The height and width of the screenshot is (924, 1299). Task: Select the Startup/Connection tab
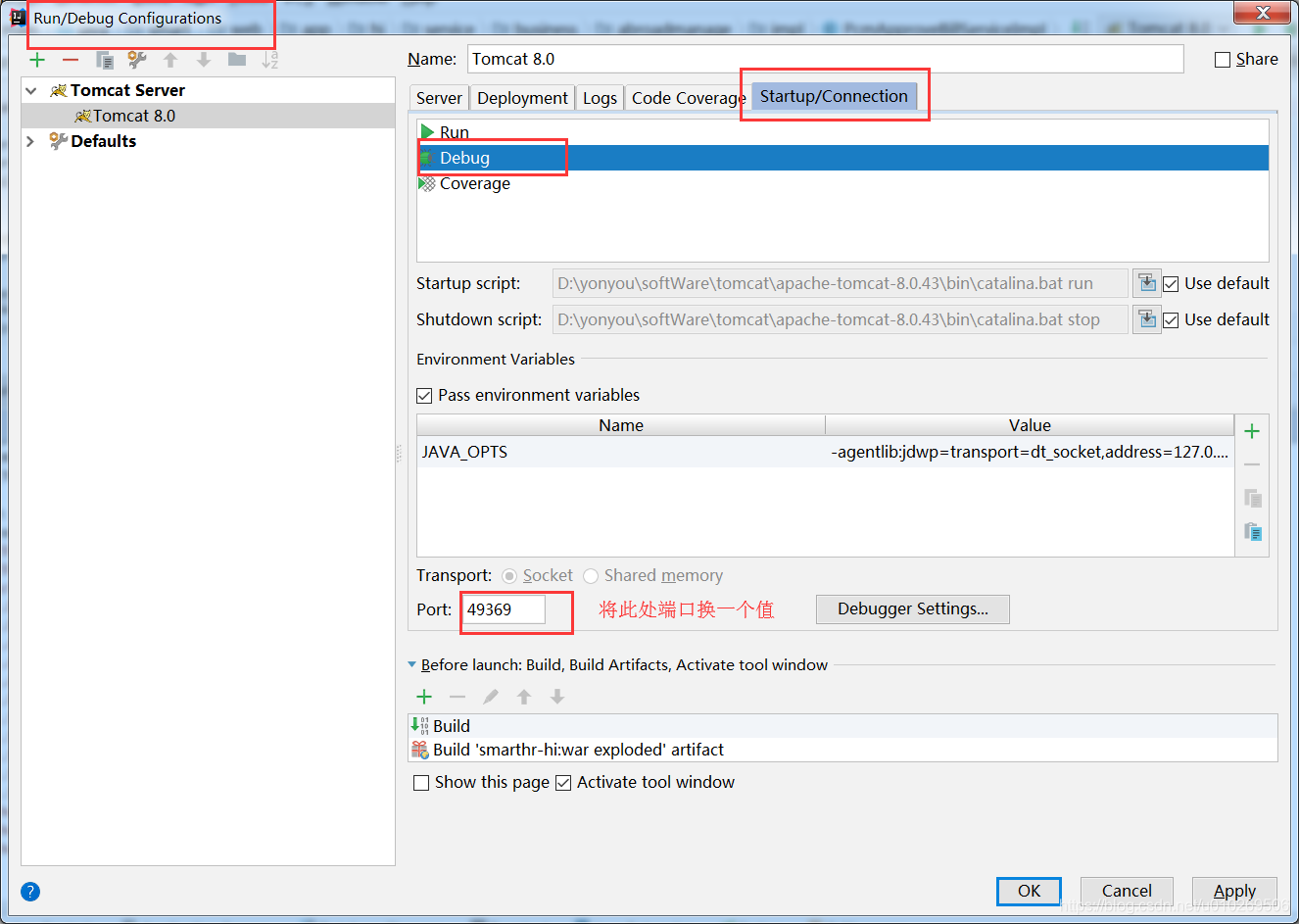click(834, 96)
